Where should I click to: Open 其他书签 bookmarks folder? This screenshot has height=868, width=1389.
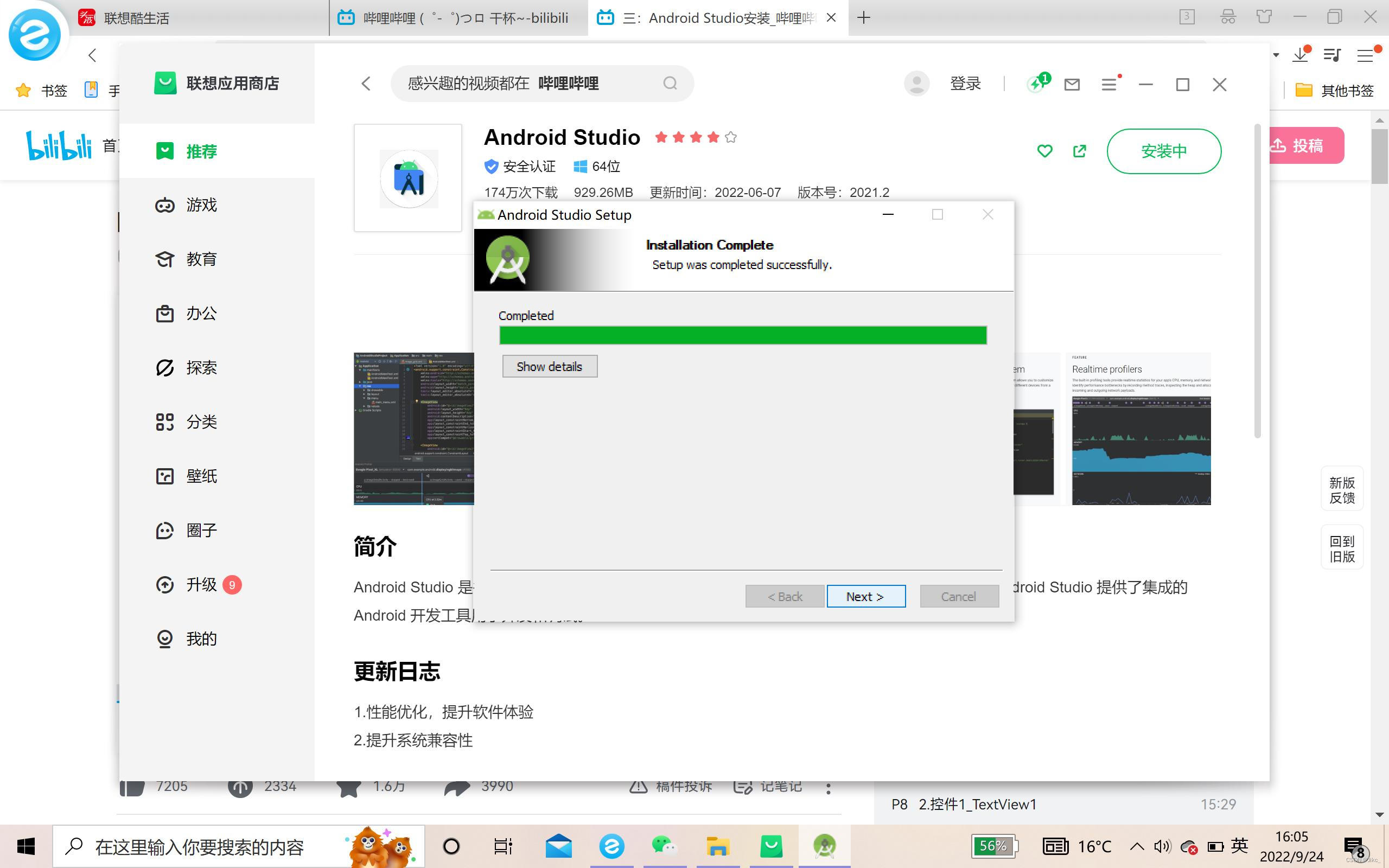point(1335,90)
